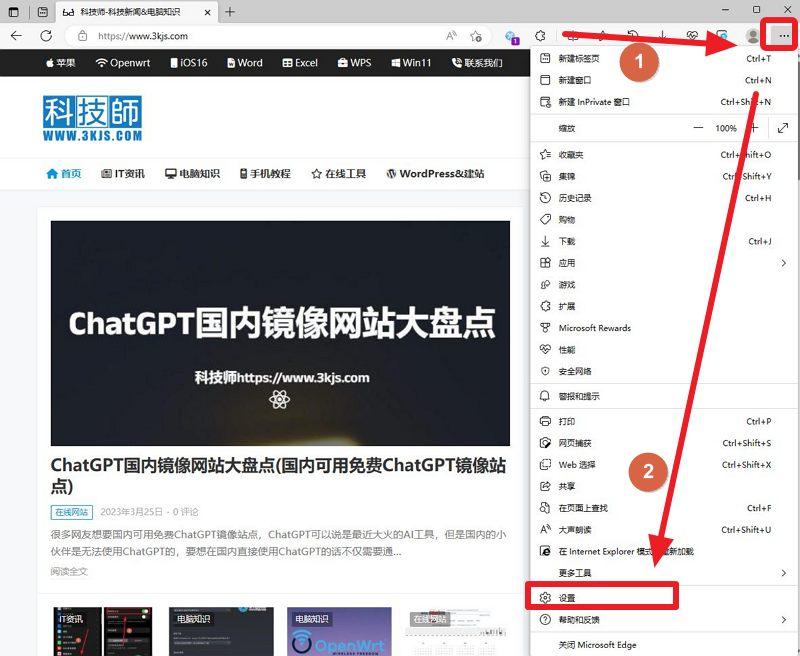This screenshot has height=656, width=800.
Task: Open the tab actions menu icon
Action: click(43, 12)
